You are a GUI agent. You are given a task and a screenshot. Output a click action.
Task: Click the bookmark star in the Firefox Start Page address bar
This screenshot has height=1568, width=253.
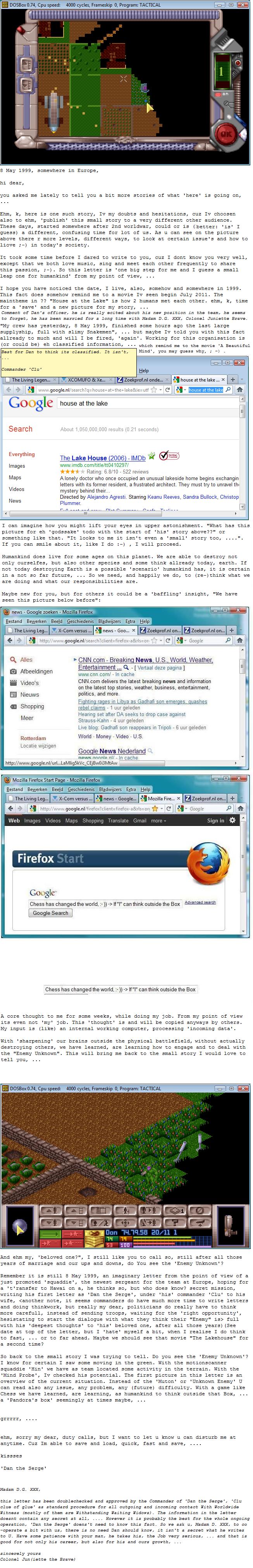pyautogui.click(x=155, y=809)
